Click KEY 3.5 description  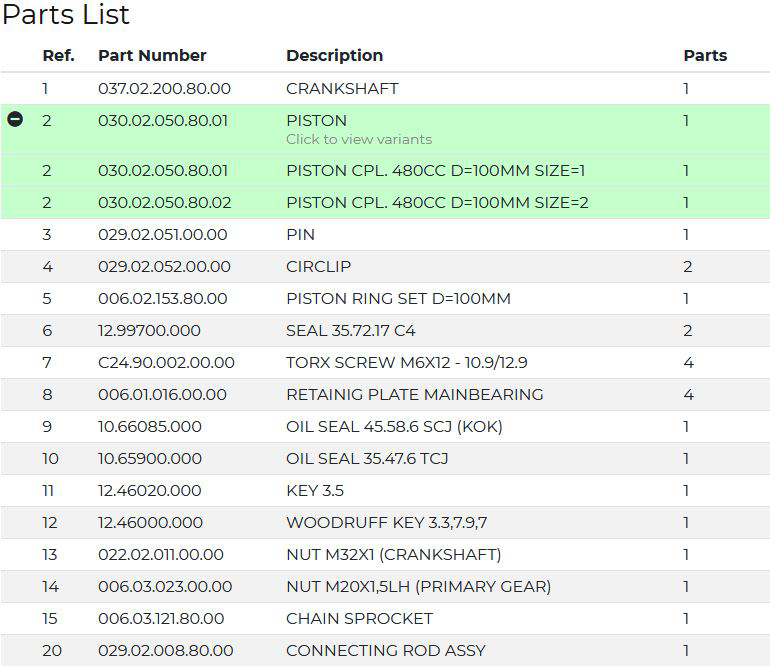click(315, 490)
